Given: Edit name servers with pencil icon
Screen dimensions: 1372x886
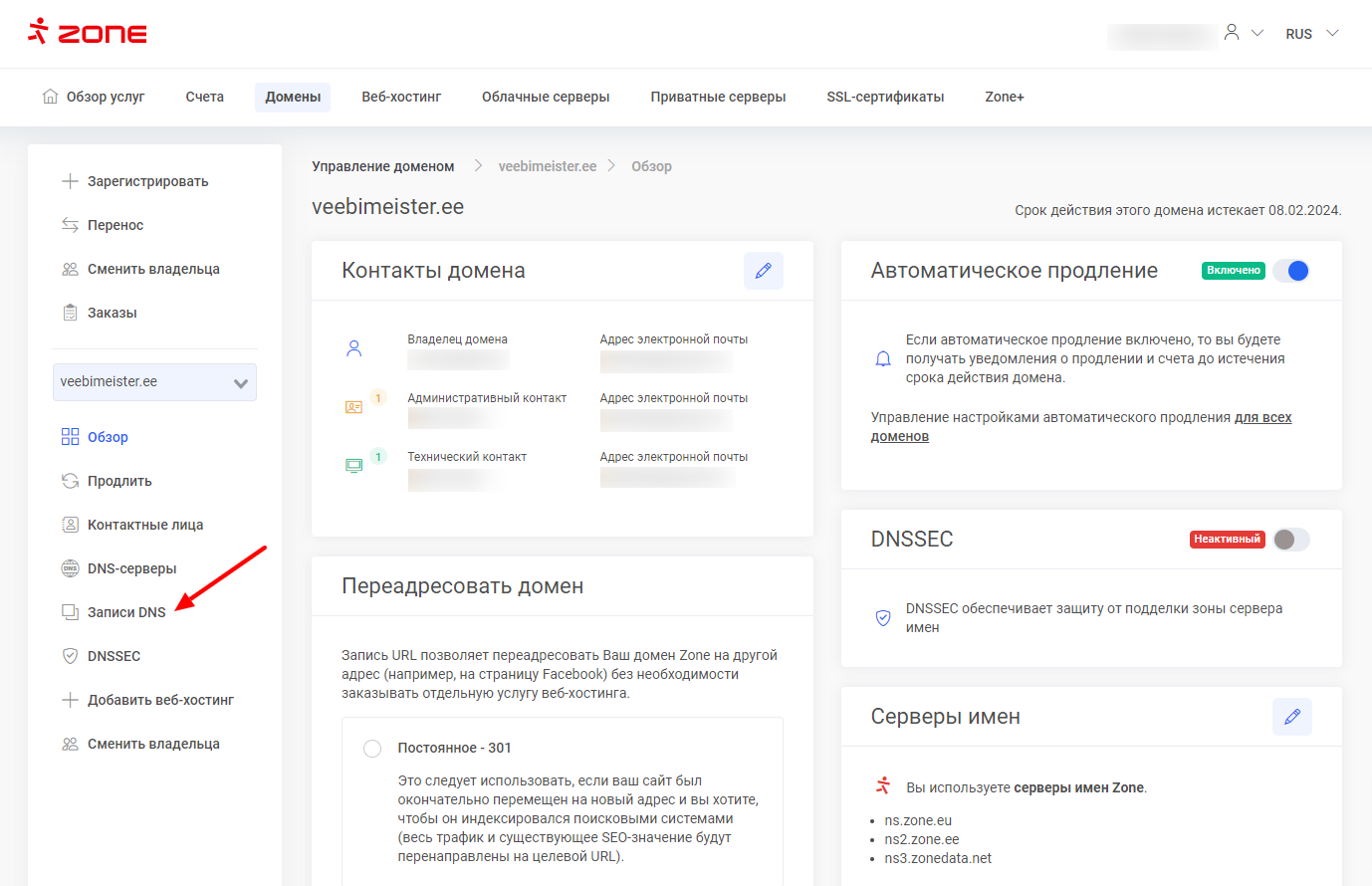Looking at the screenshot, I should [x=1291, y=717].
